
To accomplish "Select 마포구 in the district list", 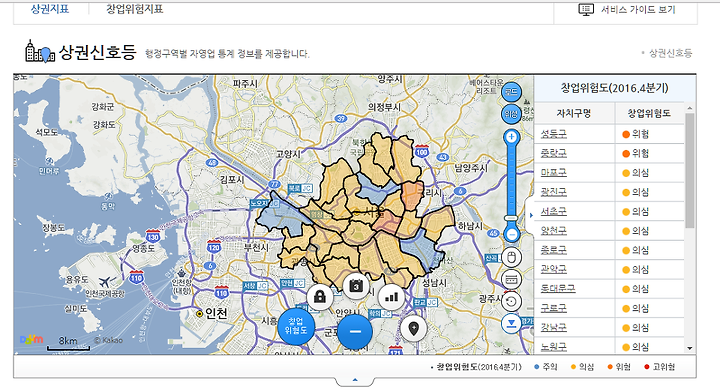I will pyautogui.click(x=553, y=173).
